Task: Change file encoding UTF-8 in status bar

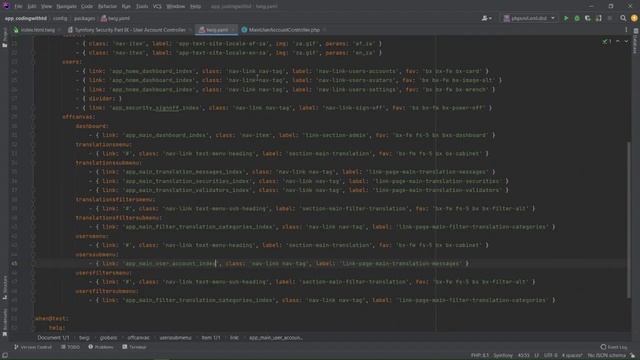Action: point(550,356)
